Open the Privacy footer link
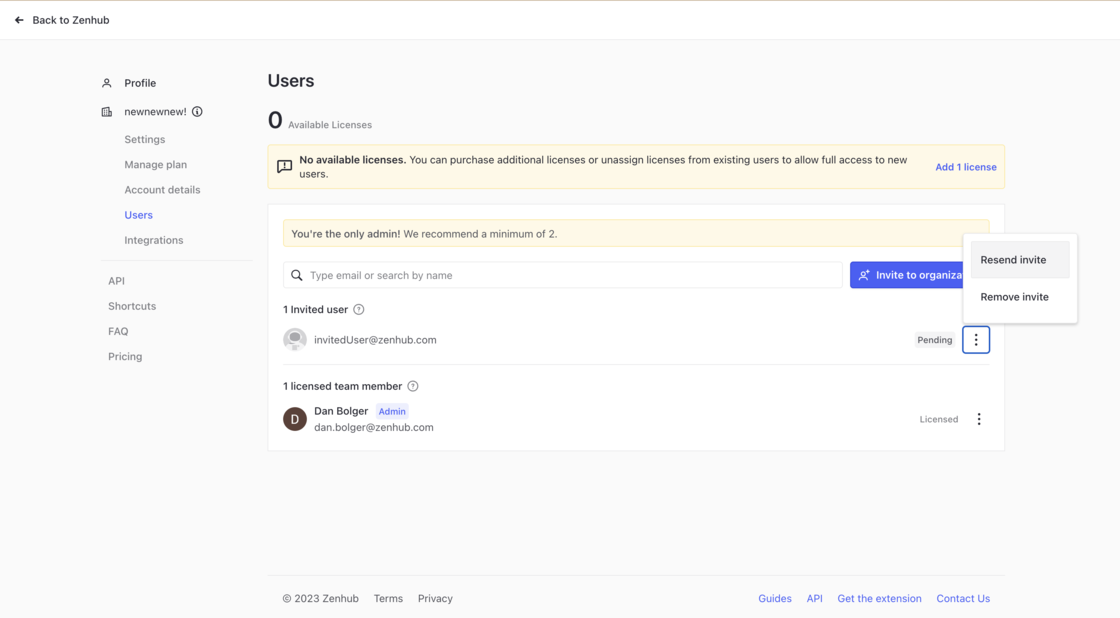1120x618 pixels. coord(435,599)
